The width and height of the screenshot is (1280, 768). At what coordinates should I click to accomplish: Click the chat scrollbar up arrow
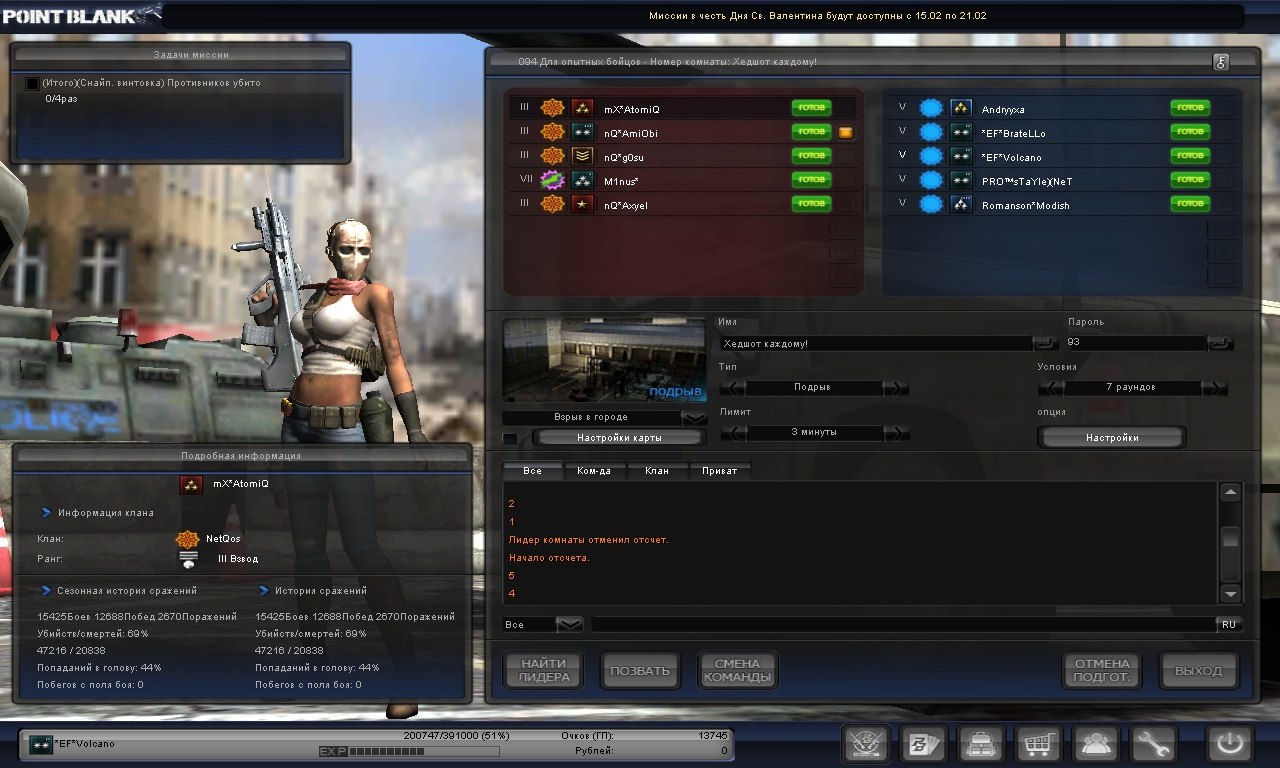pyautogui.click(x=1231, y=492)
